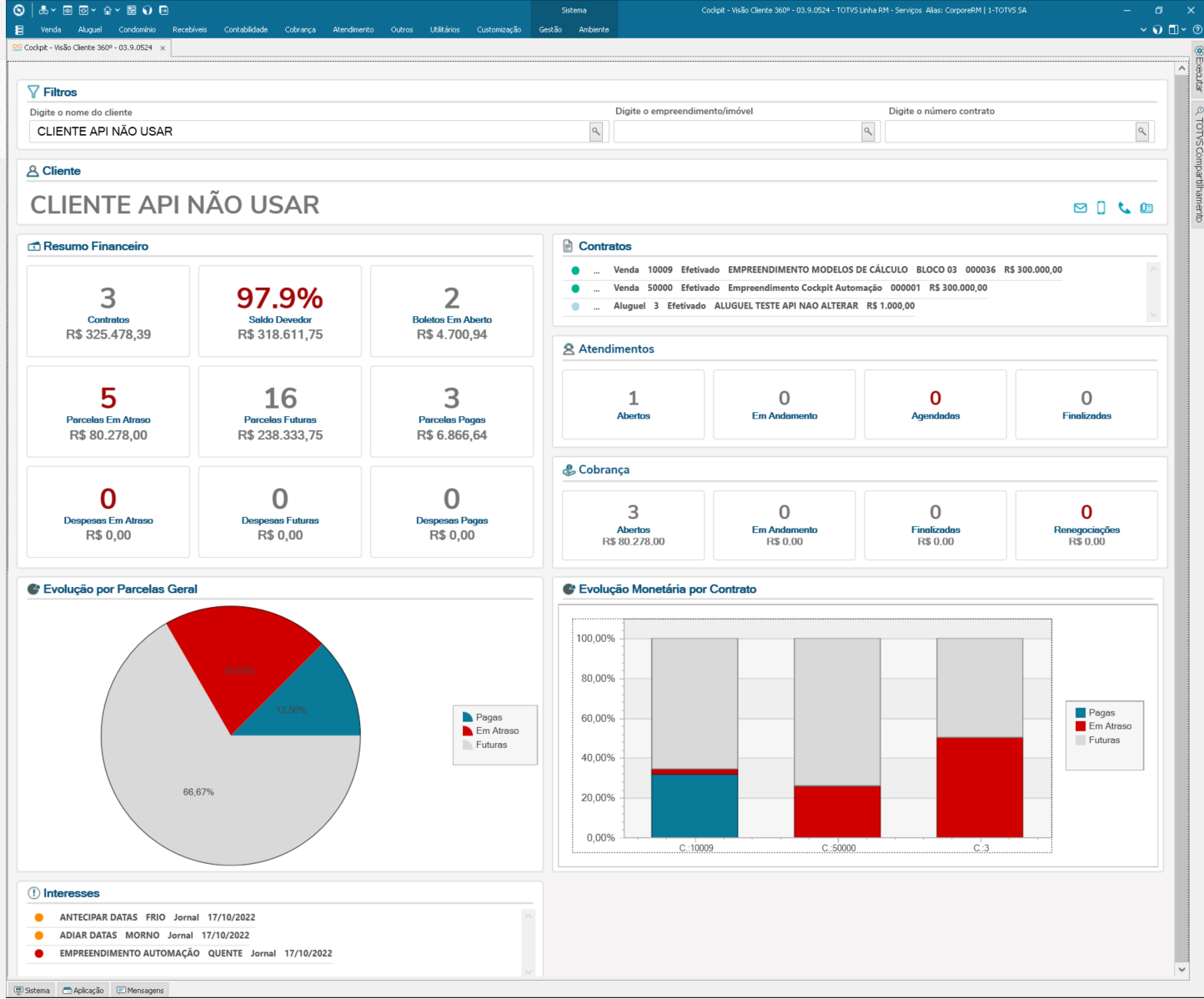Open the Aplicação tab in bottom bar

83,990
